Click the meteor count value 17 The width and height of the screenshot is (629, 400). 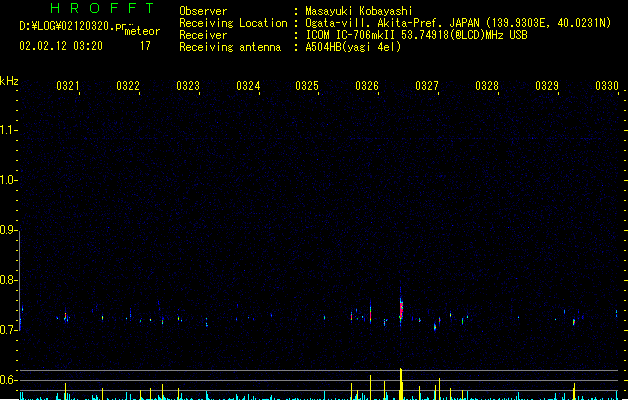pos(145,46)
